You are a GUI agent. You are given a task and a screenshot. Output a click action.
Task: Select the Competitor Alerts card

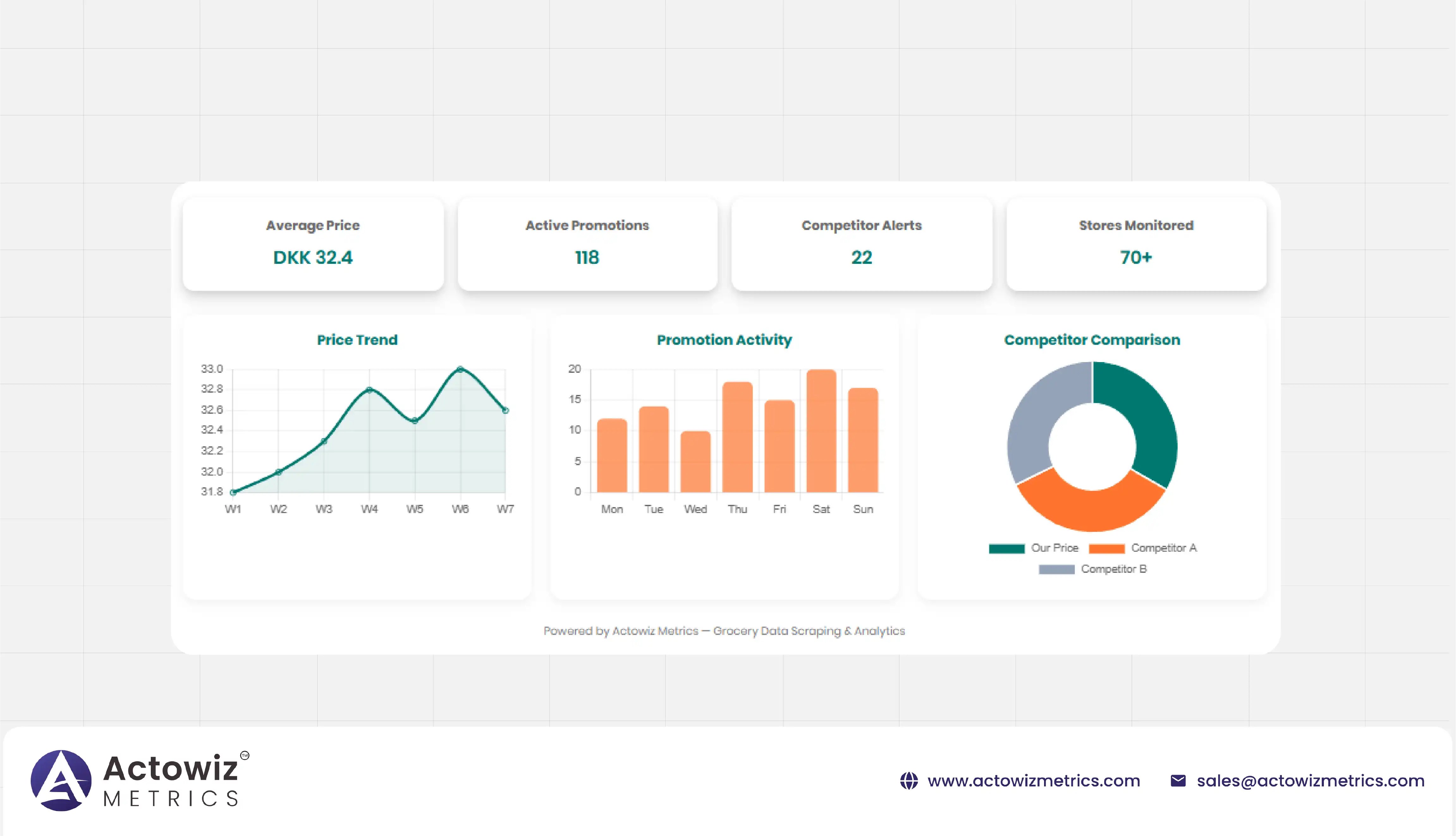pos(861,244)
